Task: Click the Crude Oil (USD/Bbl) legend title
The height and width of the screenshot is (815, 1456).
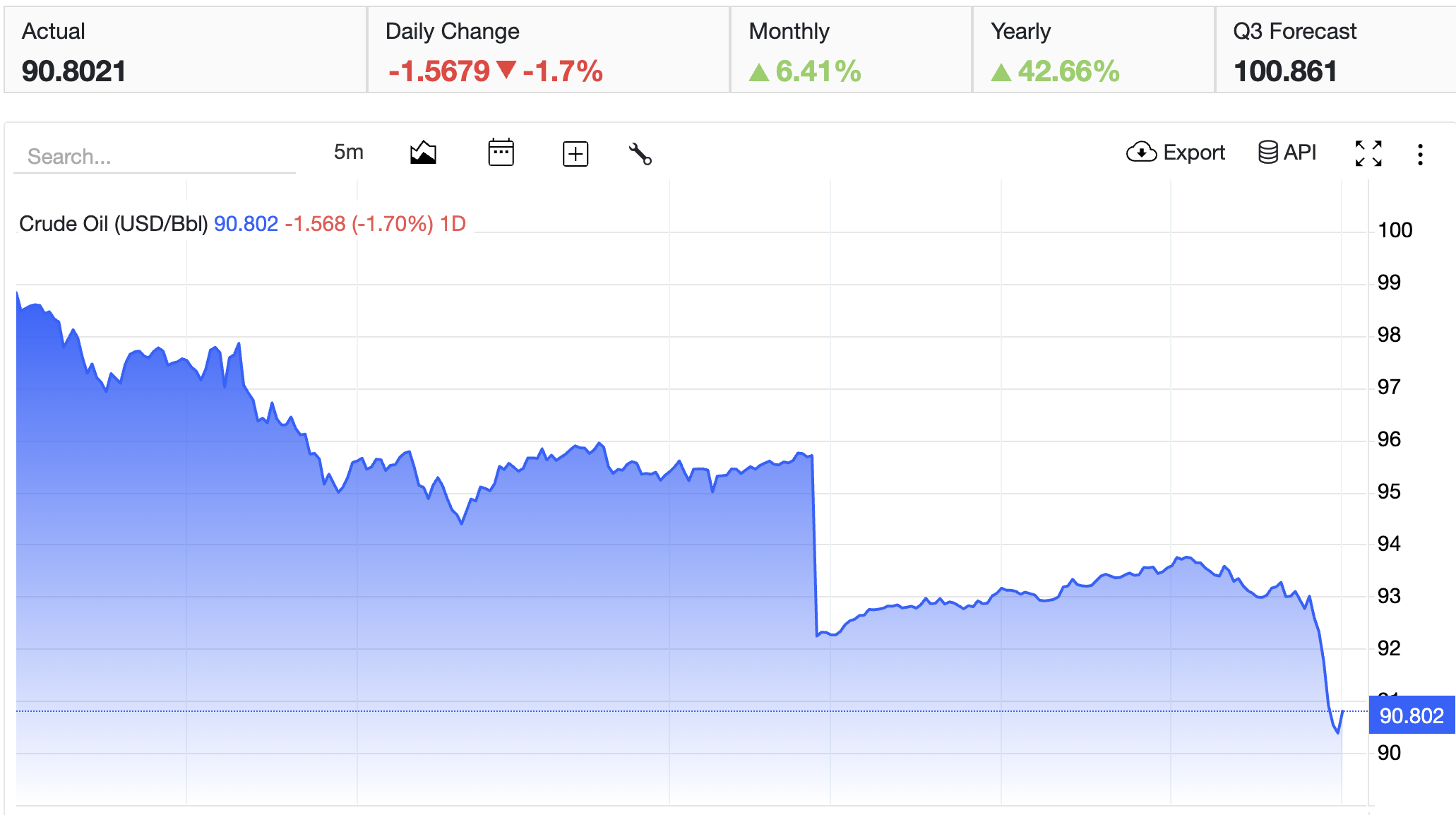Action: 113,224
